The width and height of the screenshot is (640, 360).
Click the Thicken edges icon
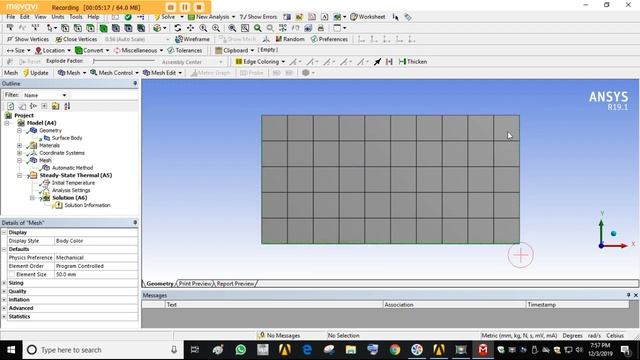pos(413,62)
